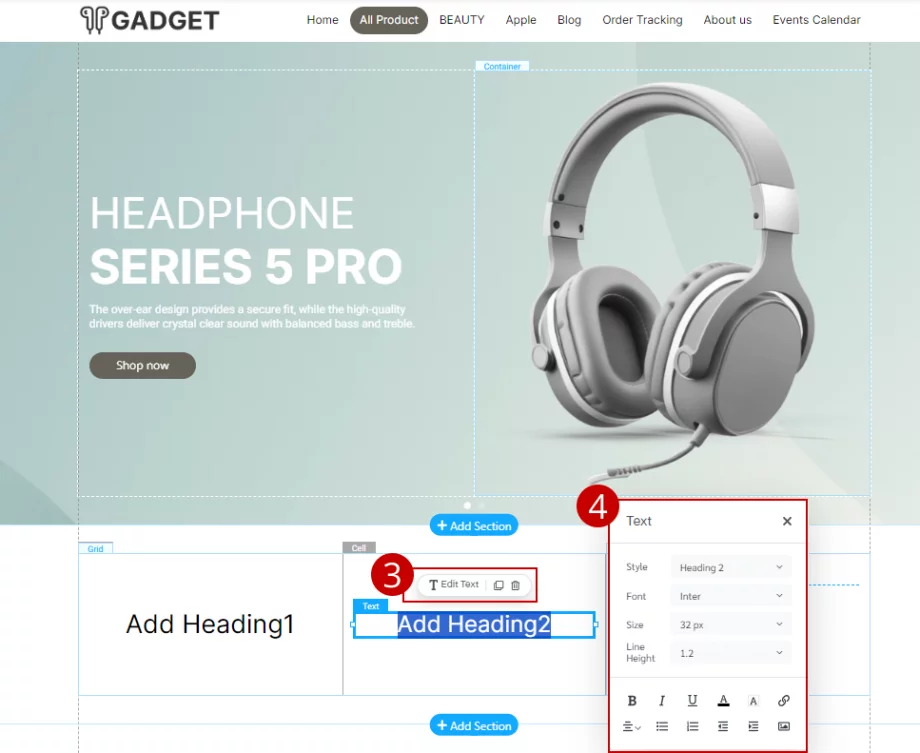Delete the text element with trash icon

(x=515, y=585)
